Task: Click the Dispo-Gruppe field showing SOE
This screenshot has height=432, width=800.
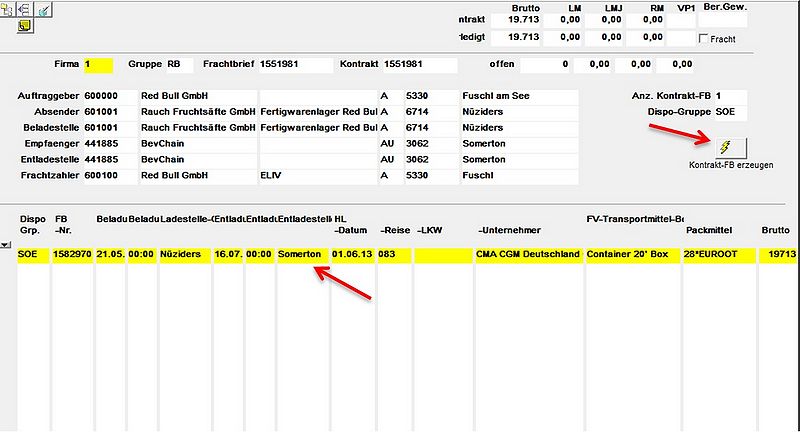Action: pyautogui.click(x=731, y=112)
